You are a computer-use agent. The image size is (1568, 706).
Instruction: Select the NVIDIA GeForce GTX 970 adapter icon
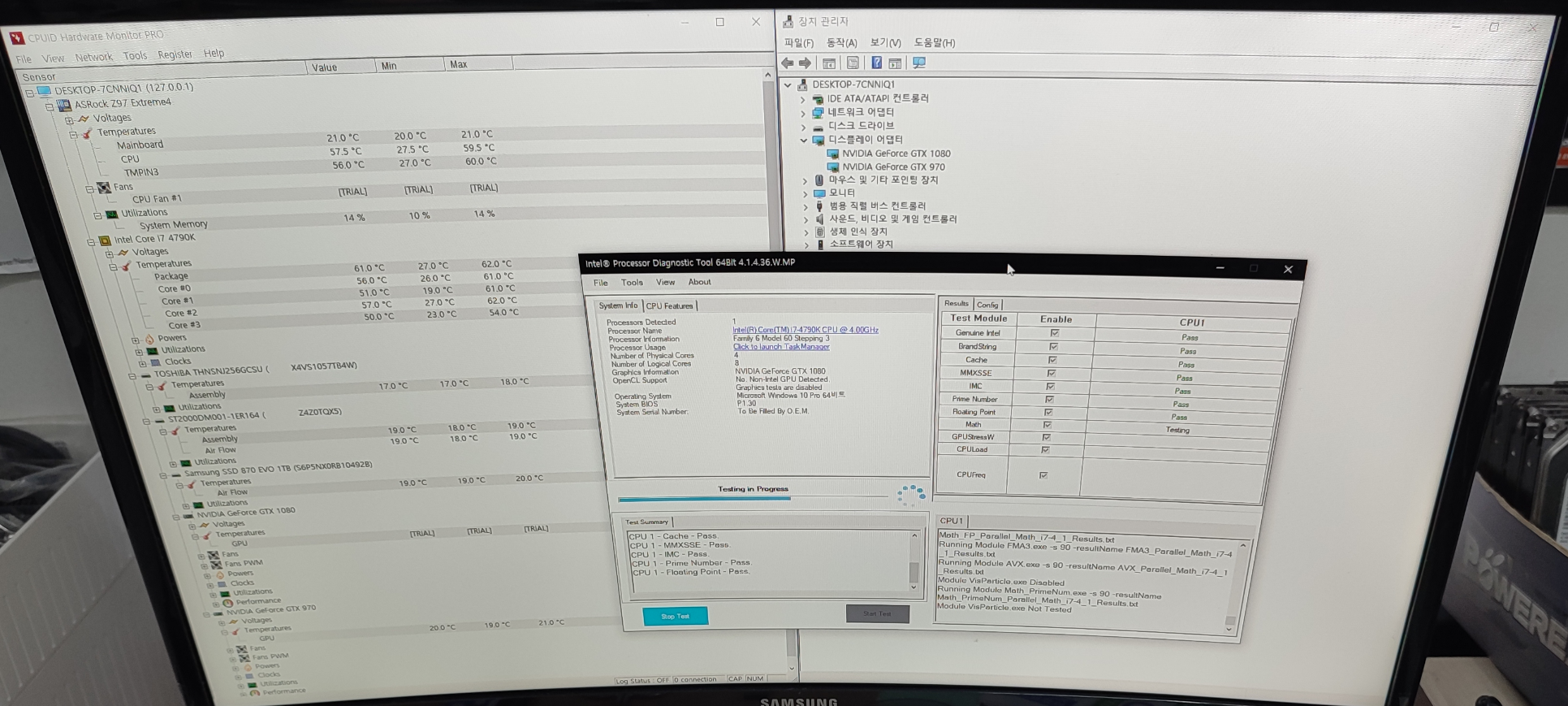[x=833, y=167]
